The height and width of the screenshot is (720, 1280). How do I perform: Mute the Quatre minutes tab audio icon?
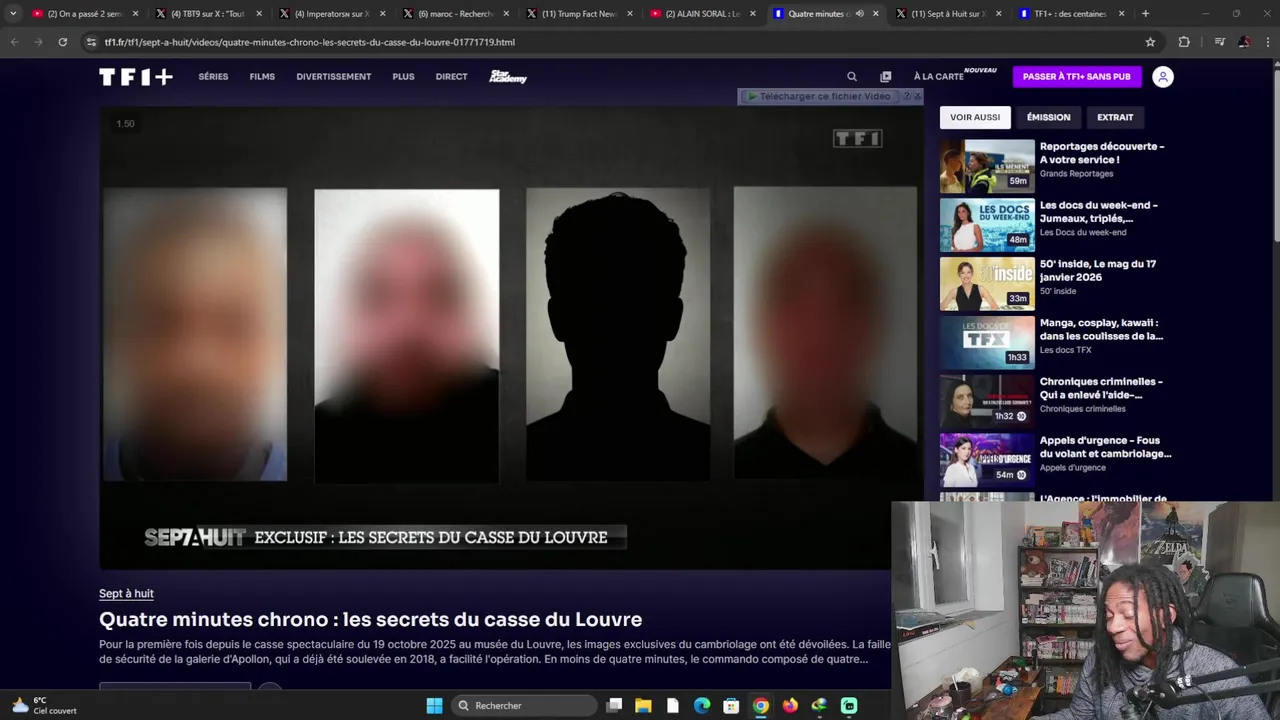click(859, 14)
